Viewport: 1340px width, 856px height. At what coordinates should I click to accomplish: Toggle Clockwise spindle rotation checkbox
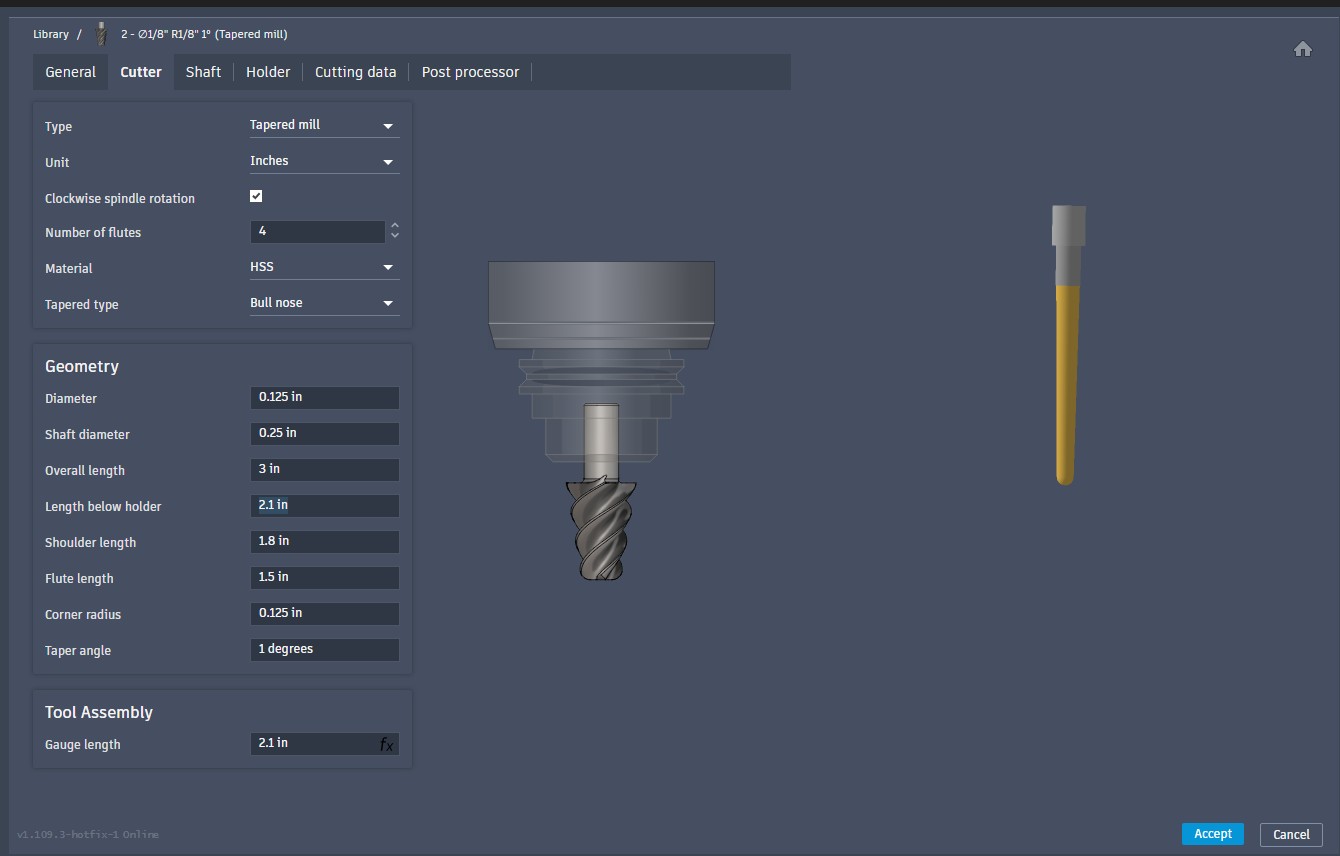click(256, 196)
